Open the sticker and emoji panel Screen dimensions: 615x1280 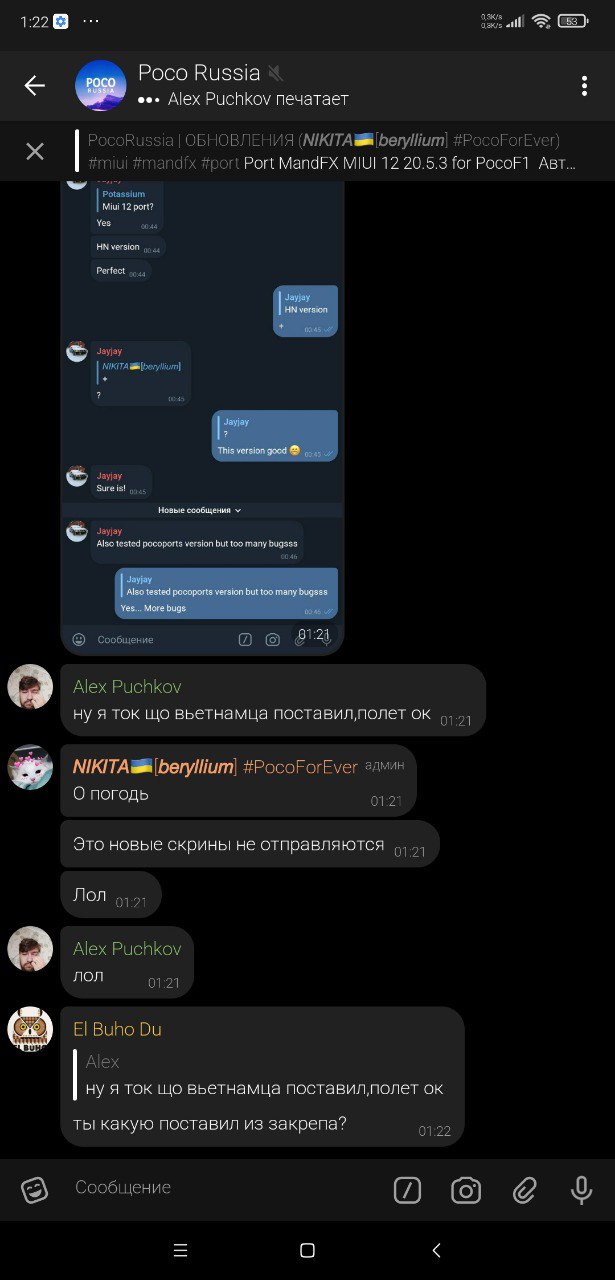coord(35,1189)
